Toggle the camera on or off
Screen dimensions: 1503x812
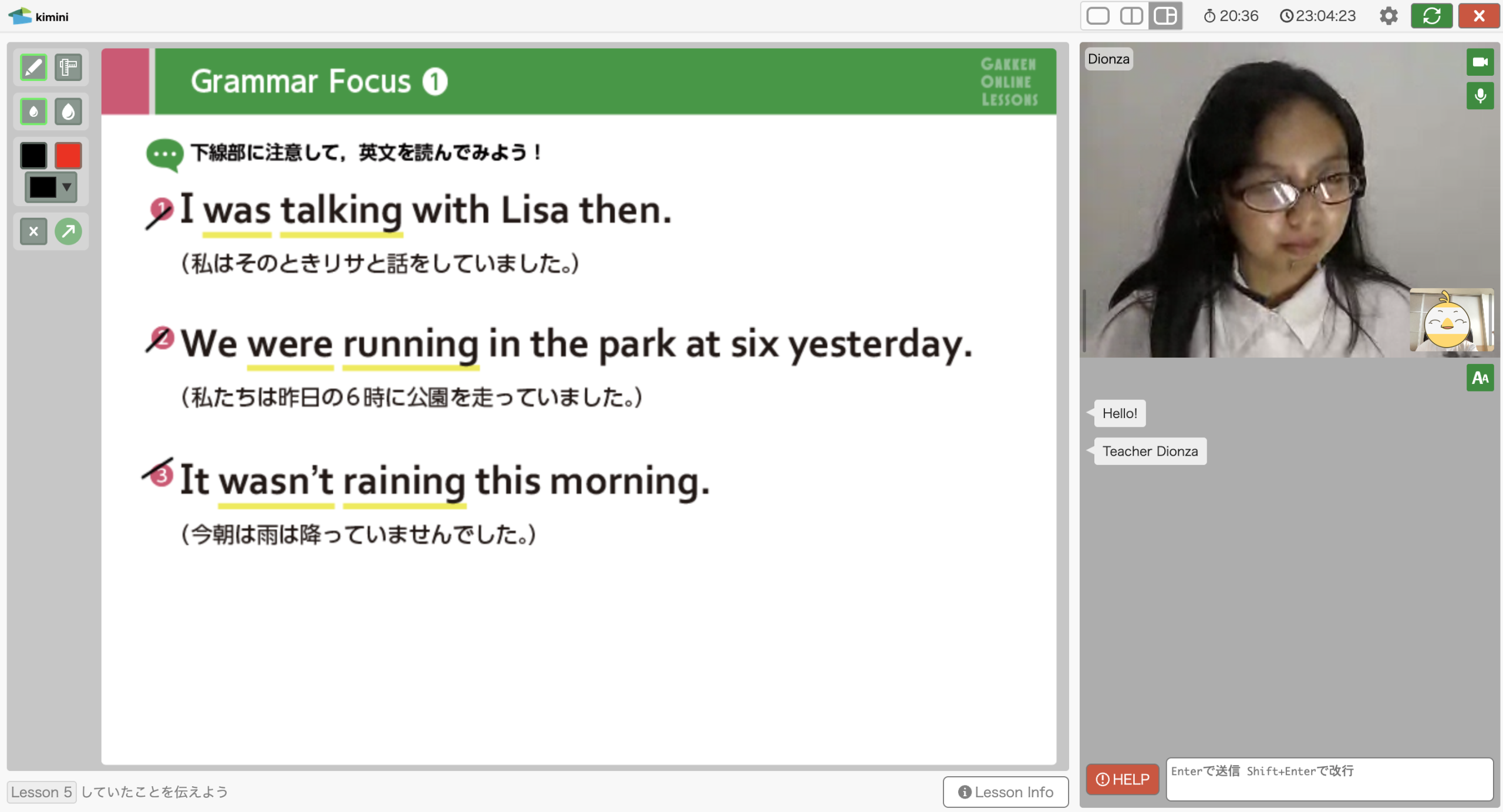point(1480,62)
